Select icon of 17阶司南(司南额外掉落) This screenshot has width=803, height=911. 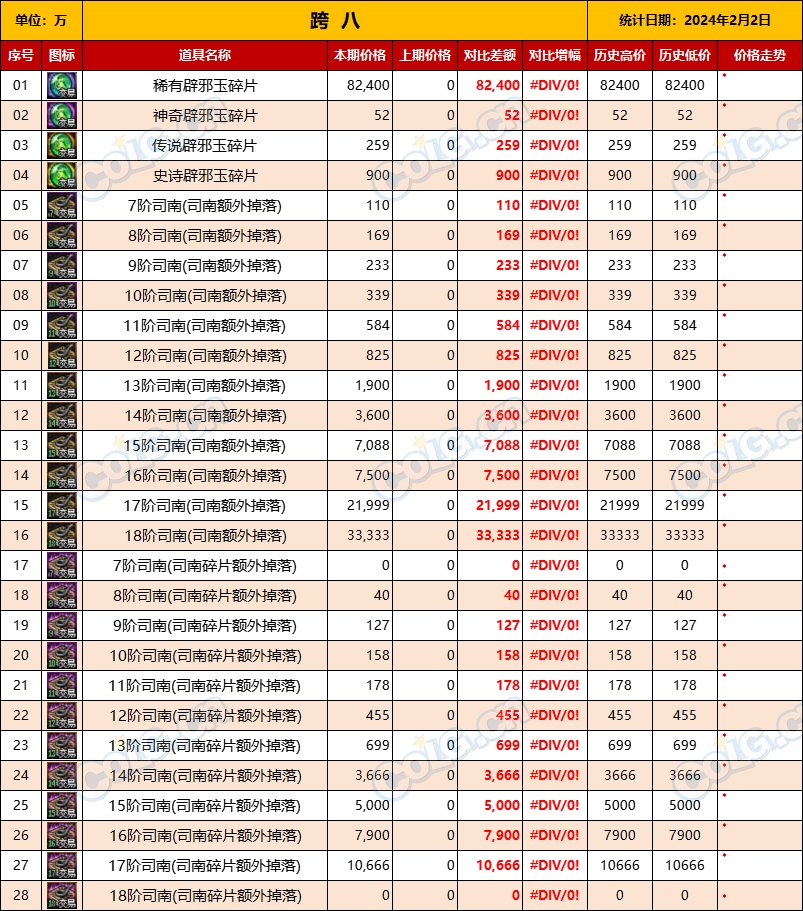point(62,505)
